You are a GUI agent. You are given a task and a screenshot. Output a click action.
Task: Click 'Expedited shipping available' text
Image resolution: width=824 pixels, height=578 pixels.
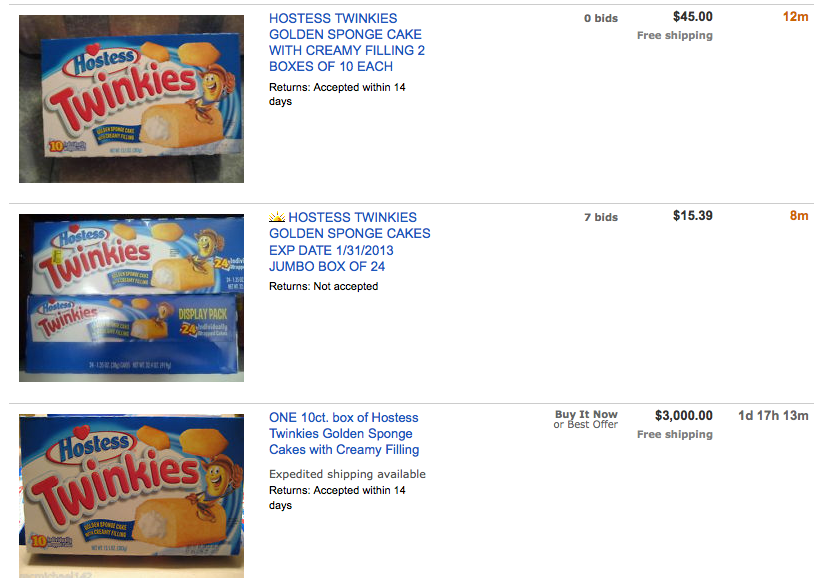(x=347, y=474)
